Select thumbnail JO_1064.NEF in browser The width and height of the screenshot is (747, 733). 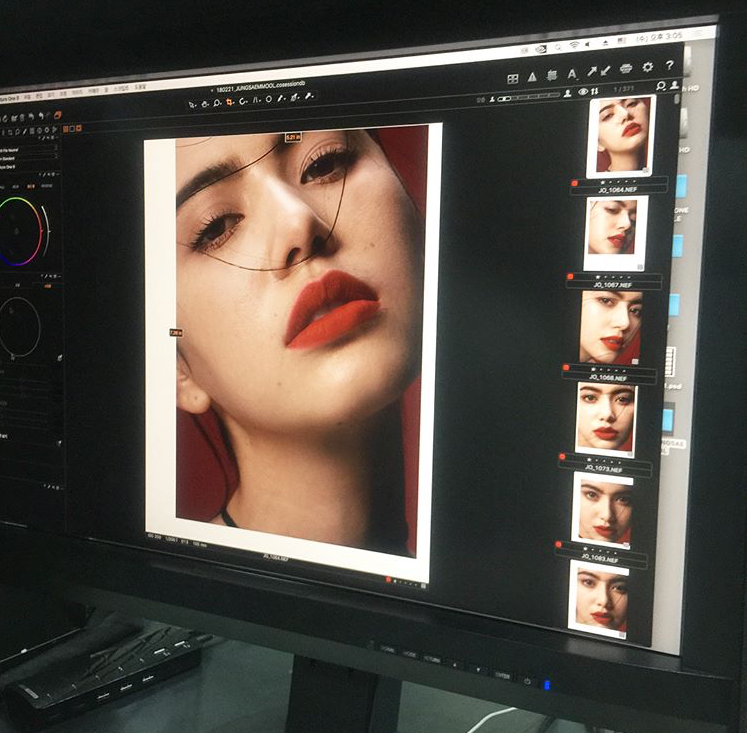[621, 136]
